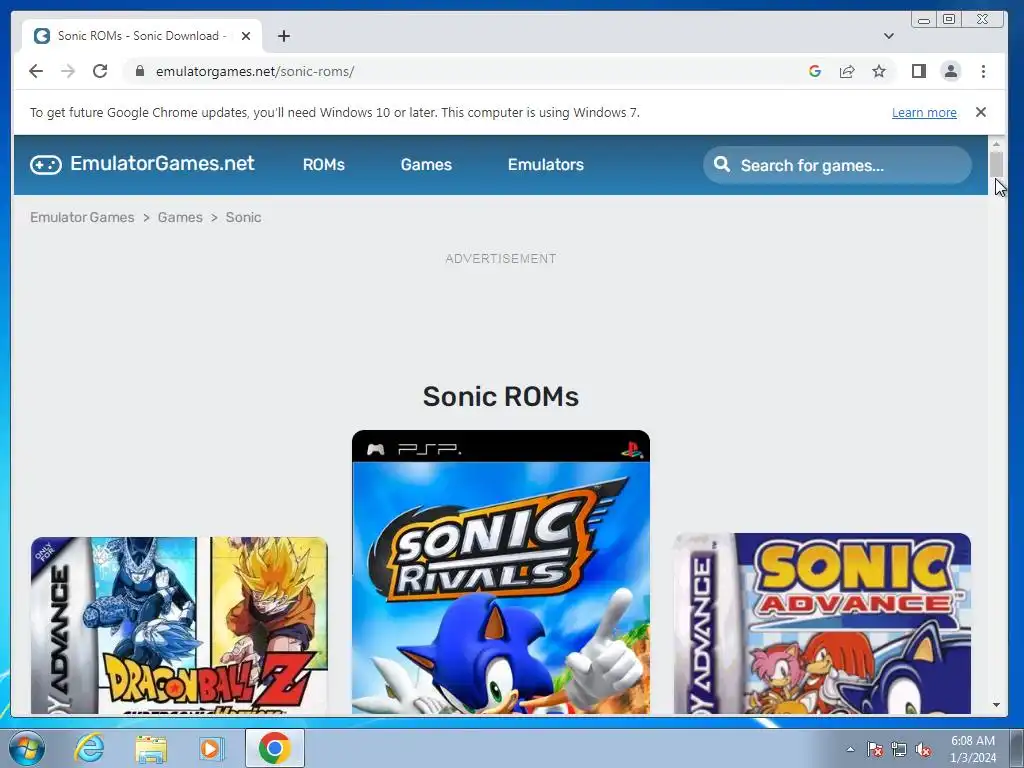
Task: Open the Chrome profile menu
Action: (951, 71)
